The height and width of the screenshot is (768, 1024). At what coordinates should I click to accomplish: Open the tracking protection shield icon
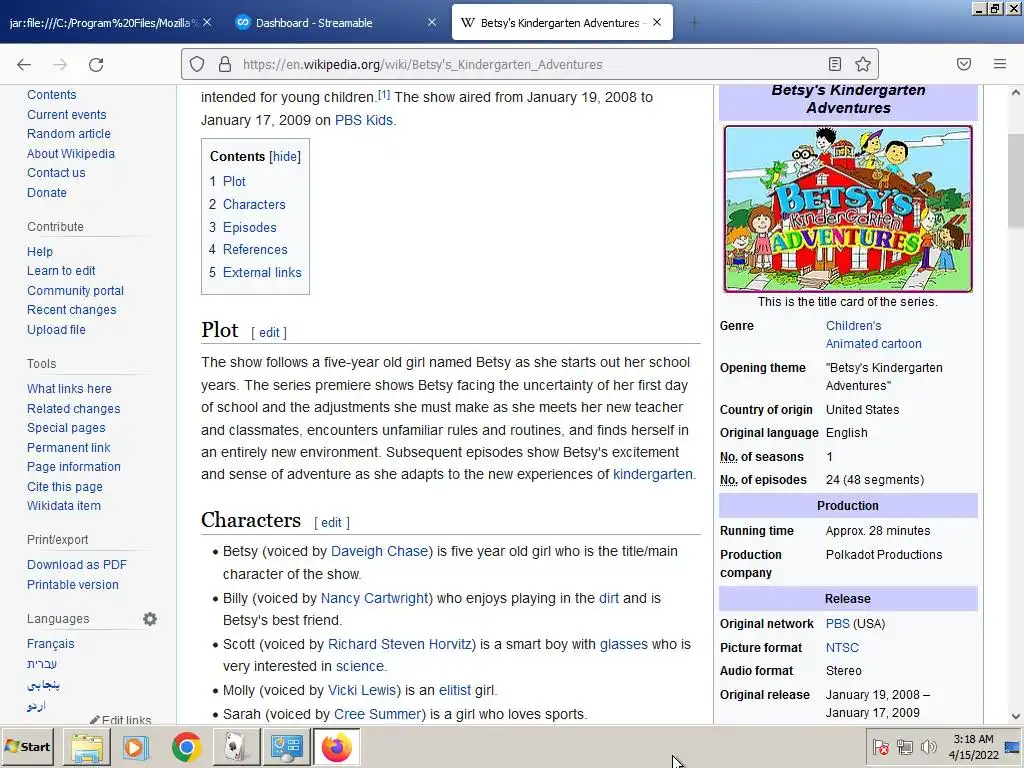tap(197, 64)
